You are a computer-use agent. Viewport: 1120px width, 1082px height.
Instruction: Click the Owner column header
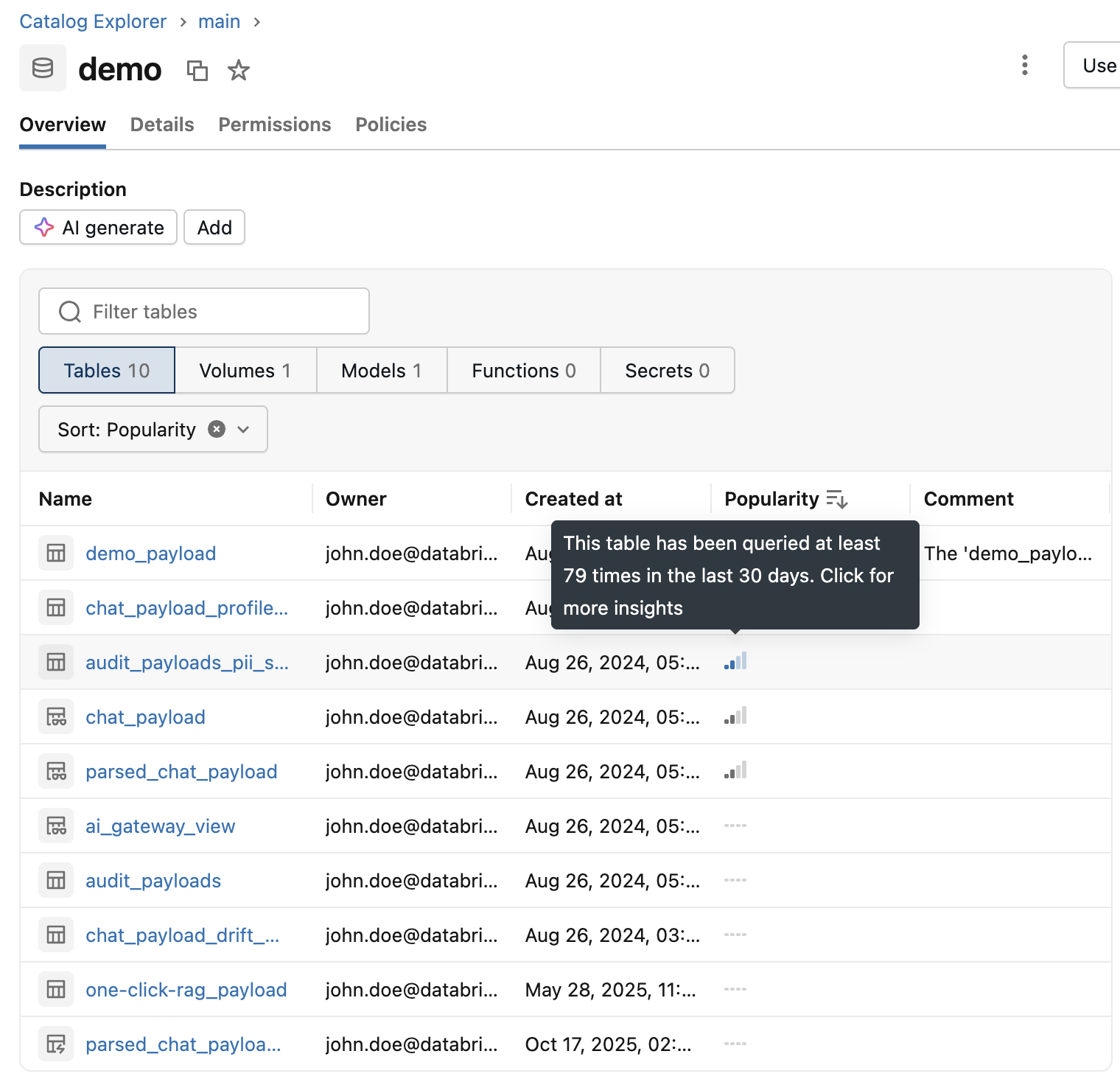pos(356,499)
